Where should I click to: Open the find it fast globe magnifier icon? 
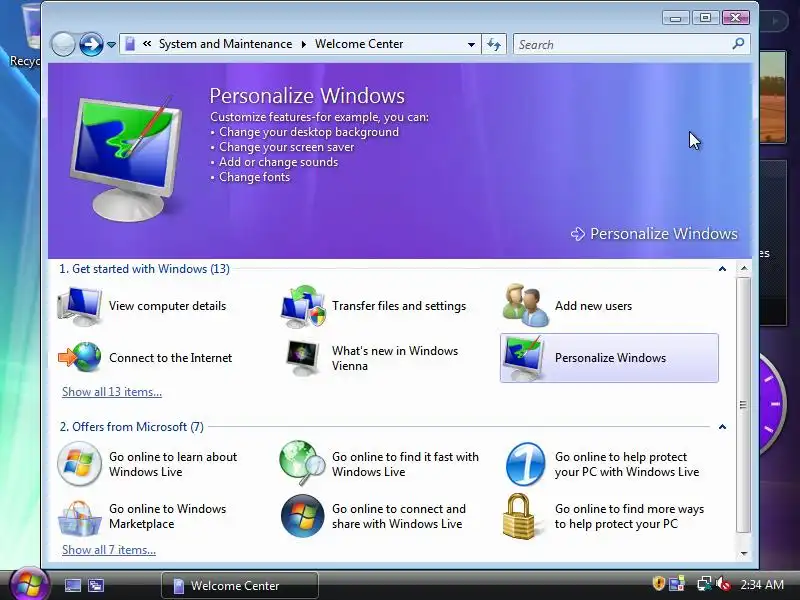click(x=303, y=463)
